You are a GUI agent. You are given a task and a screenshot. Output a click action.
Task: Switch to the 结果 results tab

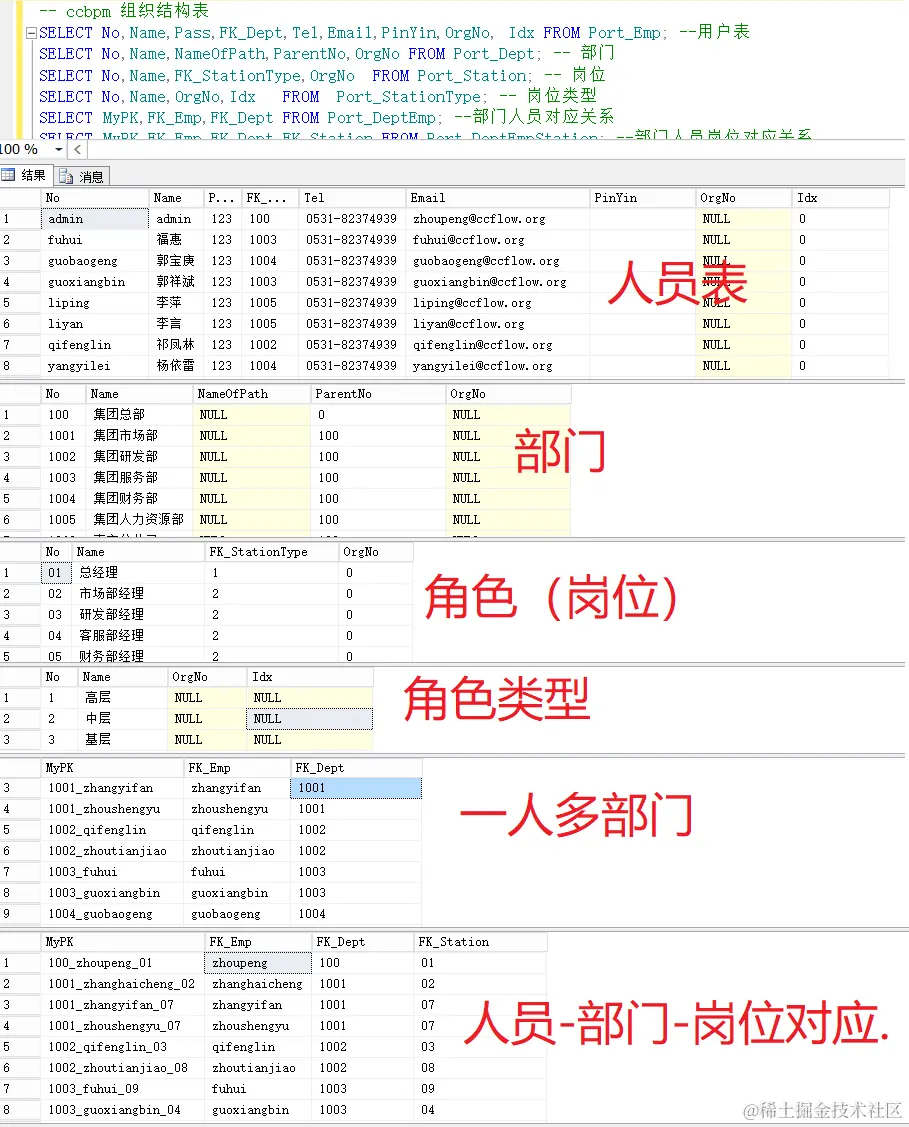tap(26, 175)
